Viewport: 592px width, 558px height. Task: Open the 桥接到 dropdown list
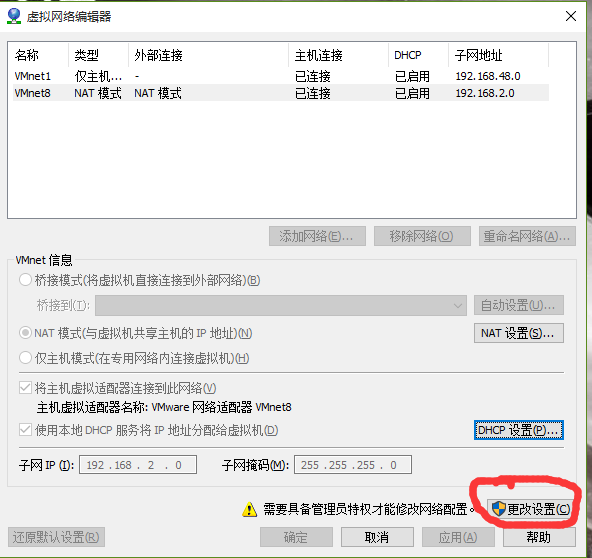[x=281, y=305]
